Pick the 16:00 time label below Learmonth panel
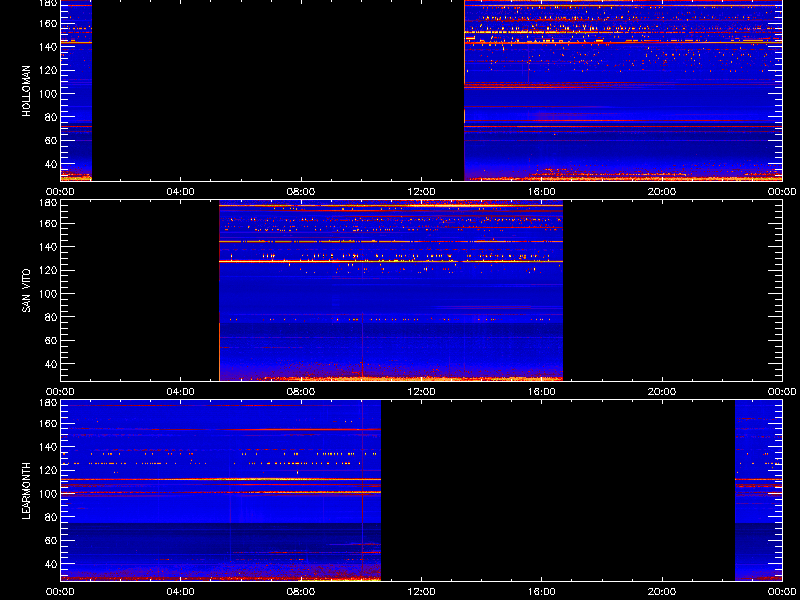The width and height of the screenshot is (800, 600). pyautogui.click(x=542, y=592)
